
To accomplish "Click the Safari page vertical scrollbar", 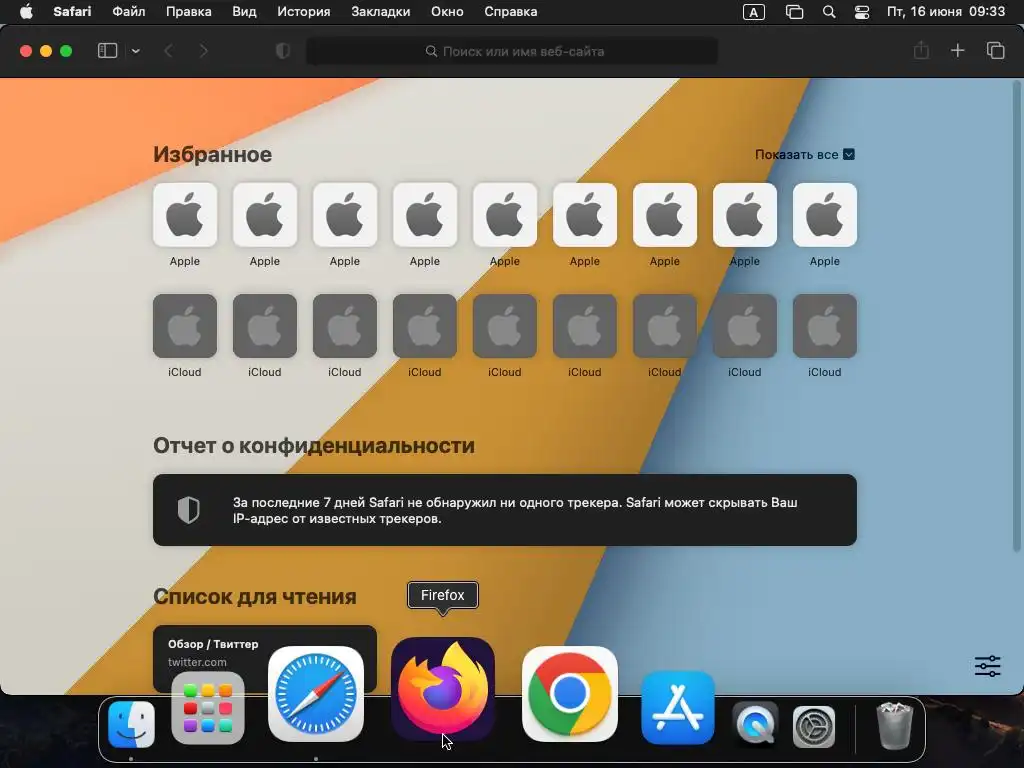I will [x=1016, y=317].
